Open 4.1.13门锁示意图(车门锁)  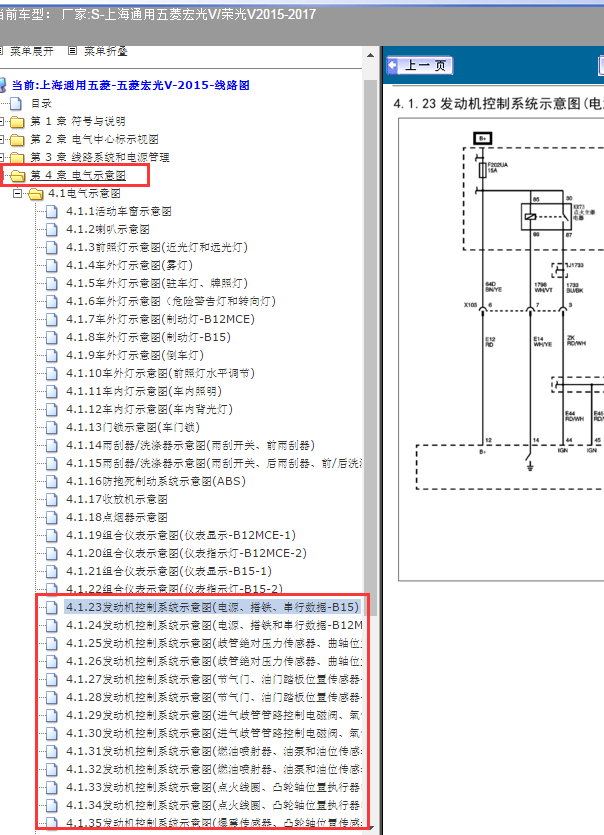point(133,428)
